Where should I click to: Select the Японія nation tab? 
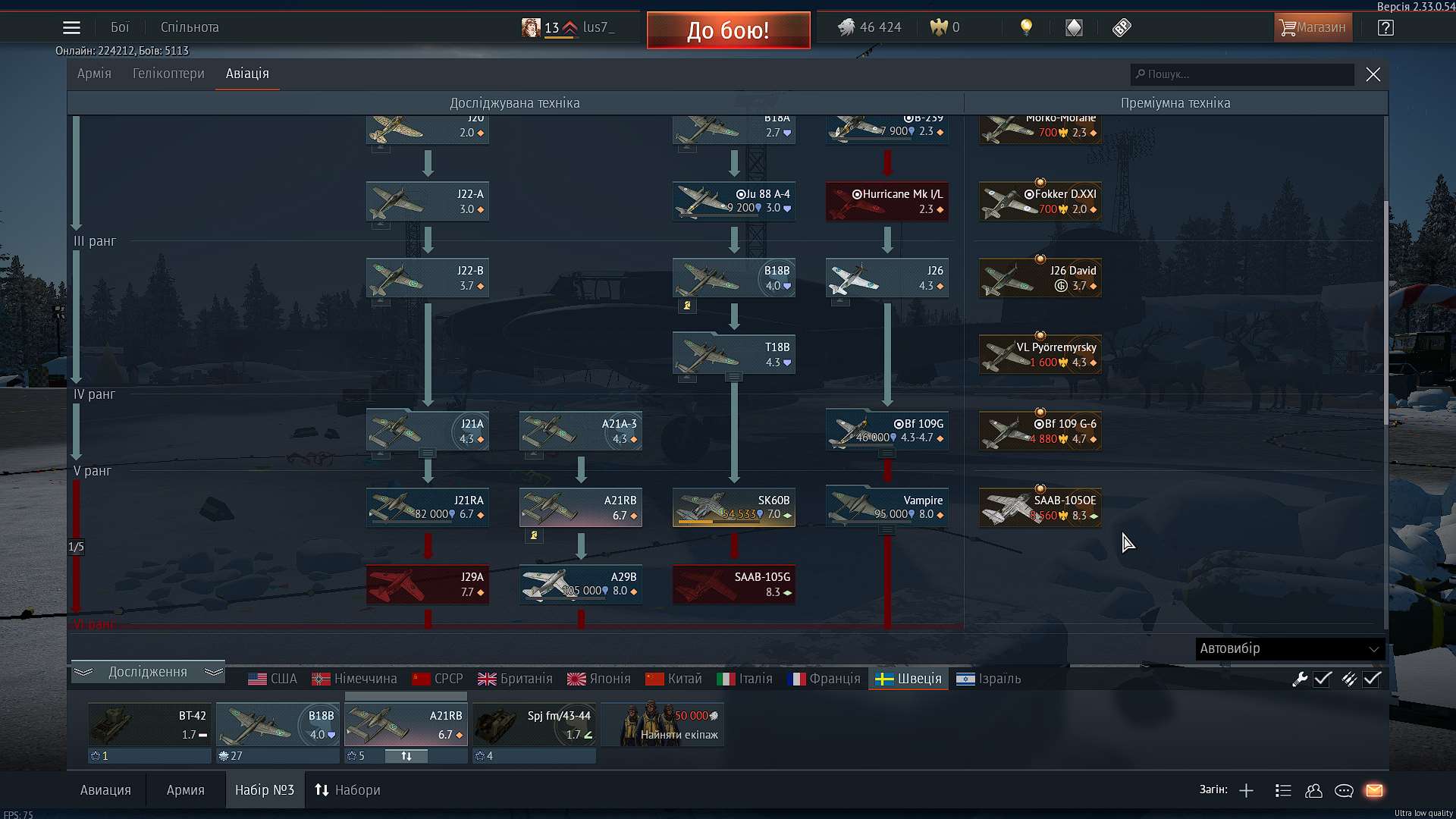599,679
